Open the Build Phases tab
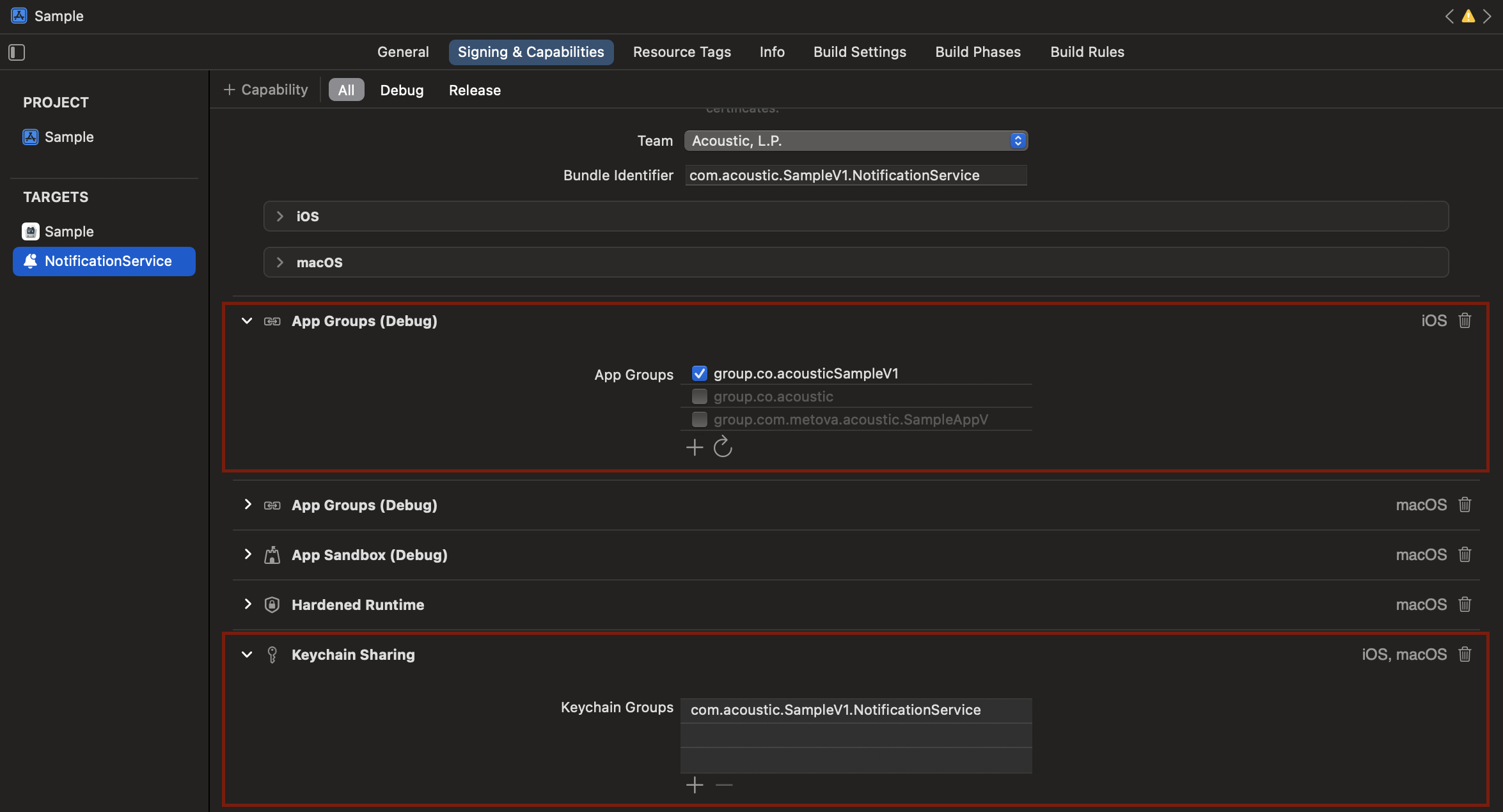Image resolution: width=1503 pixels, height=812 pixels. click(978, 52)
